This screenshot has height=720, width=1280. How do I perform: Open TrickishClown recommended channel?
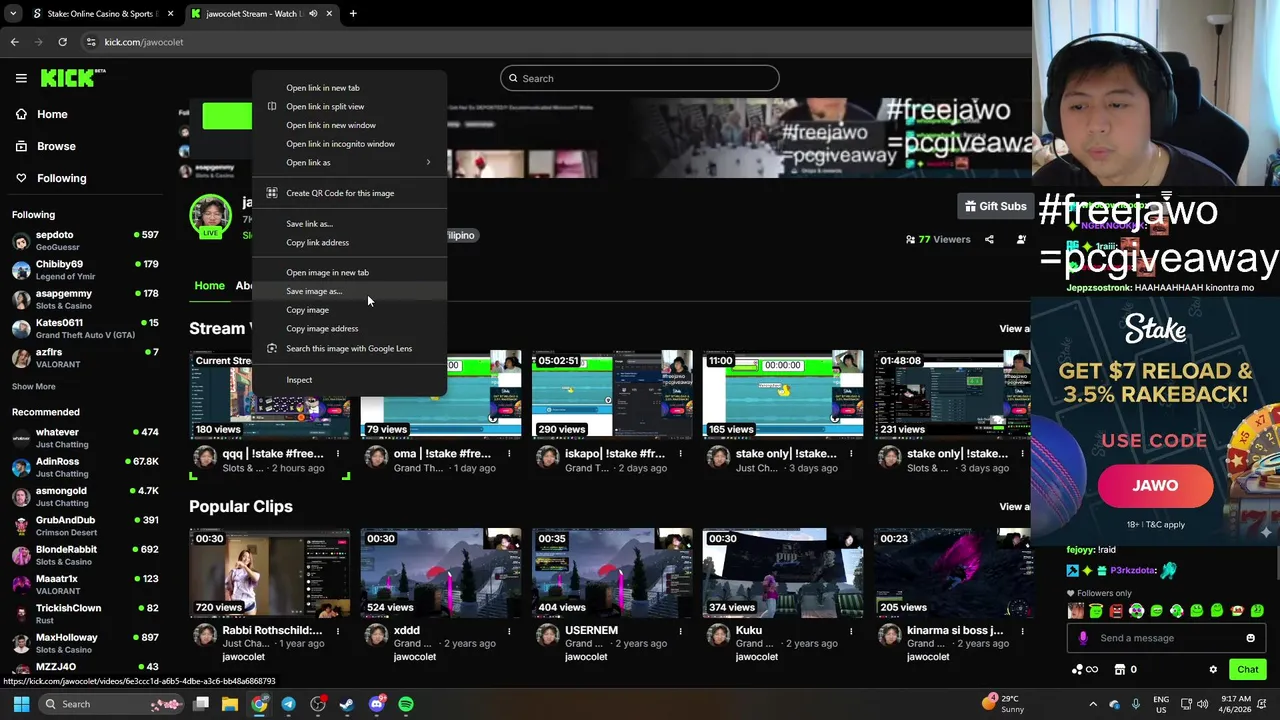[x=85, y=613]
